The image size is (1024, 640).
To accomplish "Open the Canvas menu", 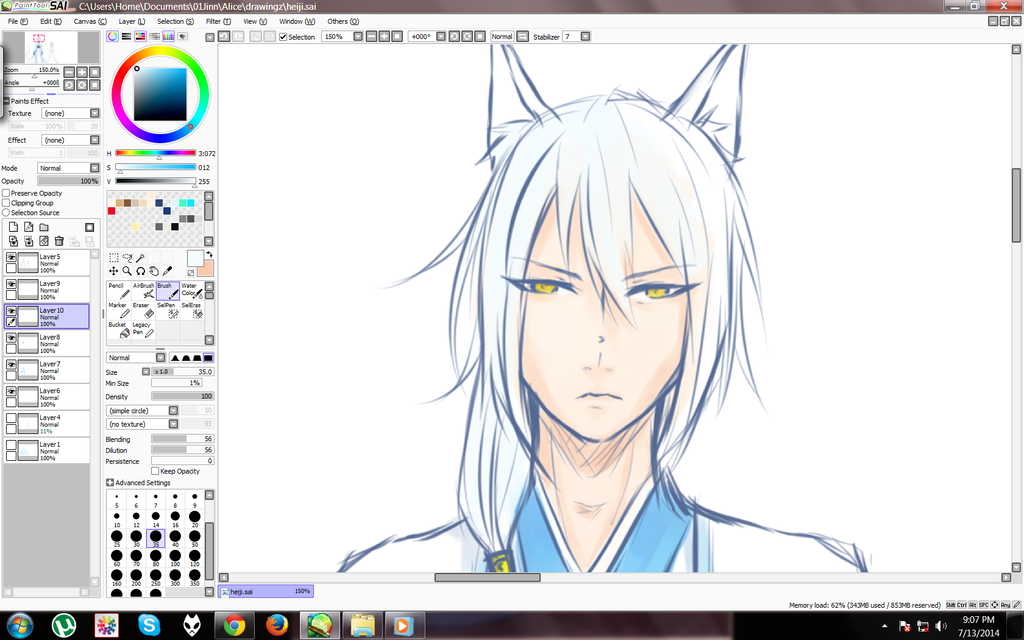I will click(89, 22).
